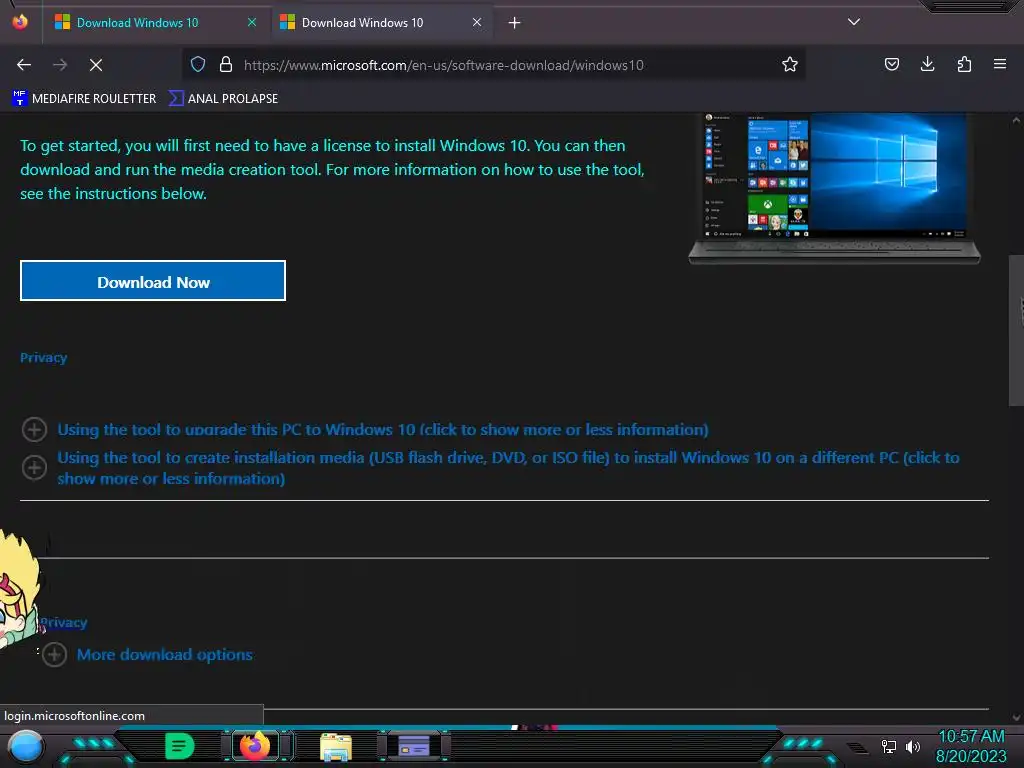Open a new browser tab
The width and height of the screenshot is (1024, 768).
515,23
